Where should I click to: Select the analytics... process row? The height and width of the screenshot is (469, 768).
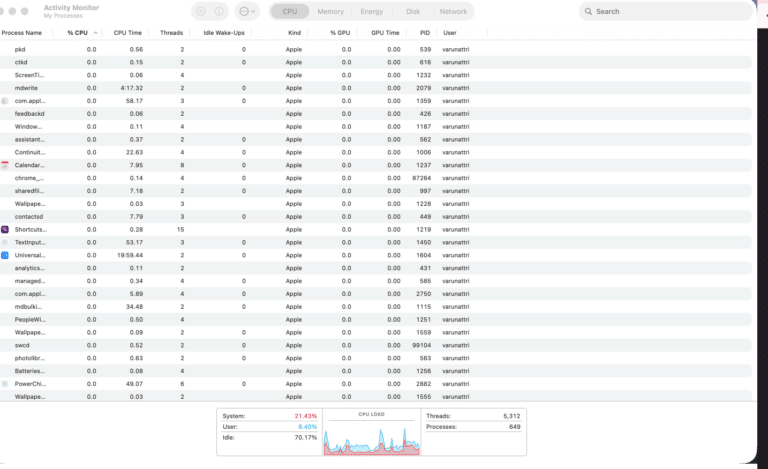point(376,268)
